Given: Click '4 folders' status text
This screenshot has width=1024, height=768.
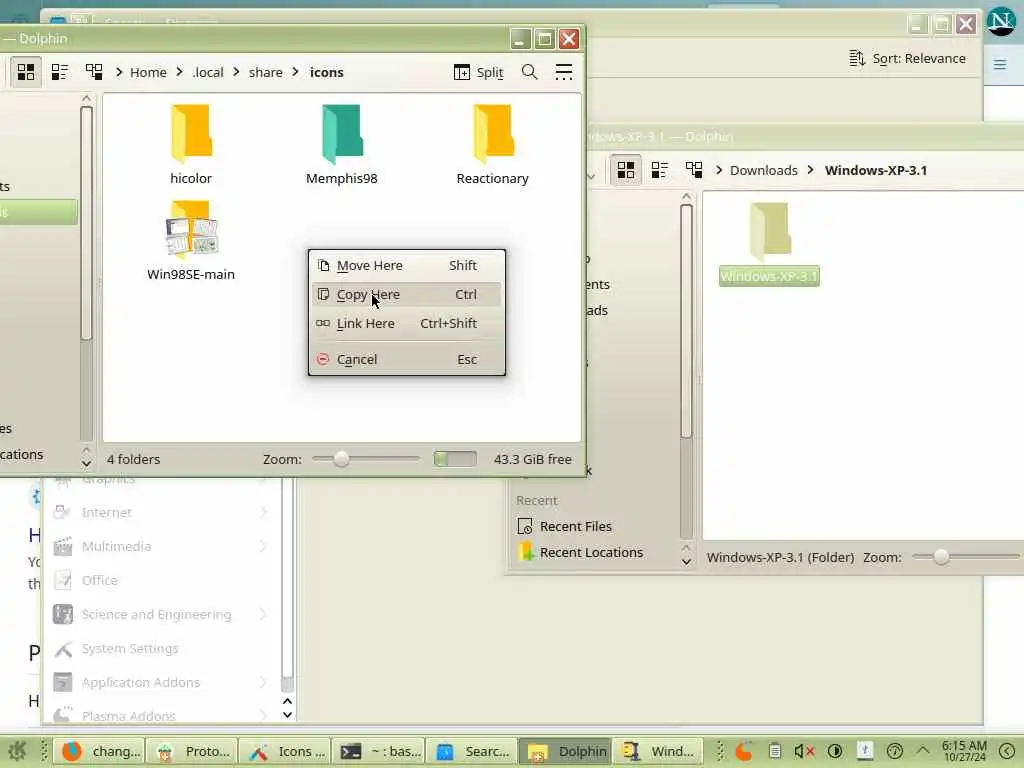Looking at the screenshot, I should click(x=133, y=459).
